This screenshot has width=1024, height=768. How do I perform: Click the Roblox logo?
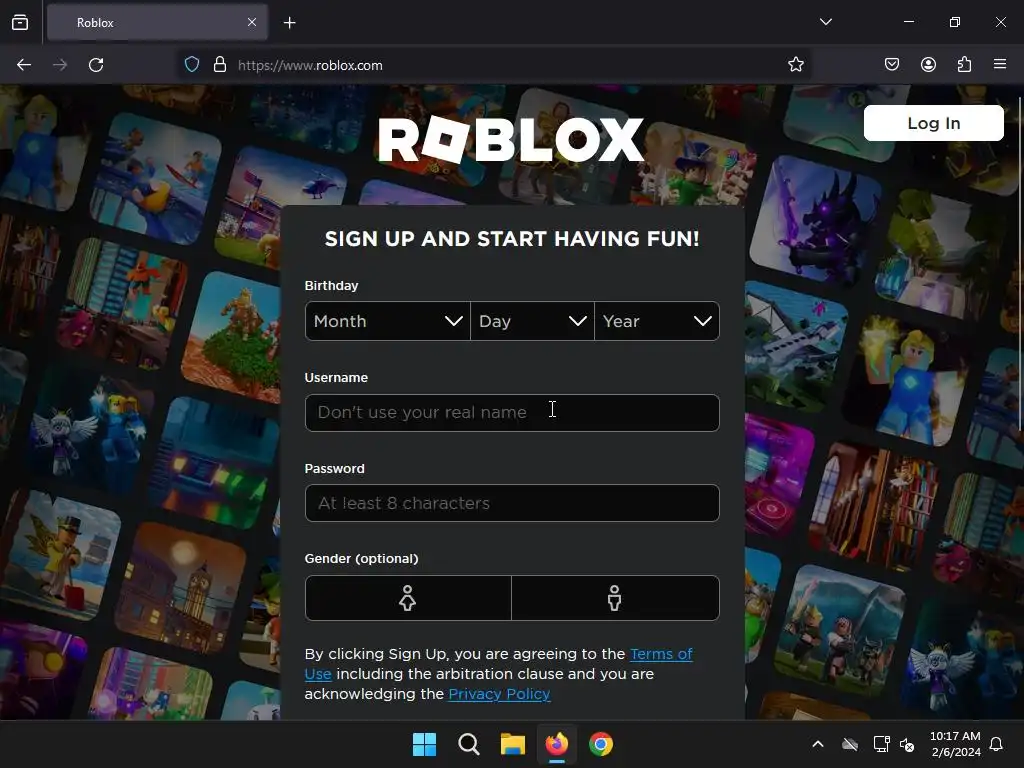point(511,140)
